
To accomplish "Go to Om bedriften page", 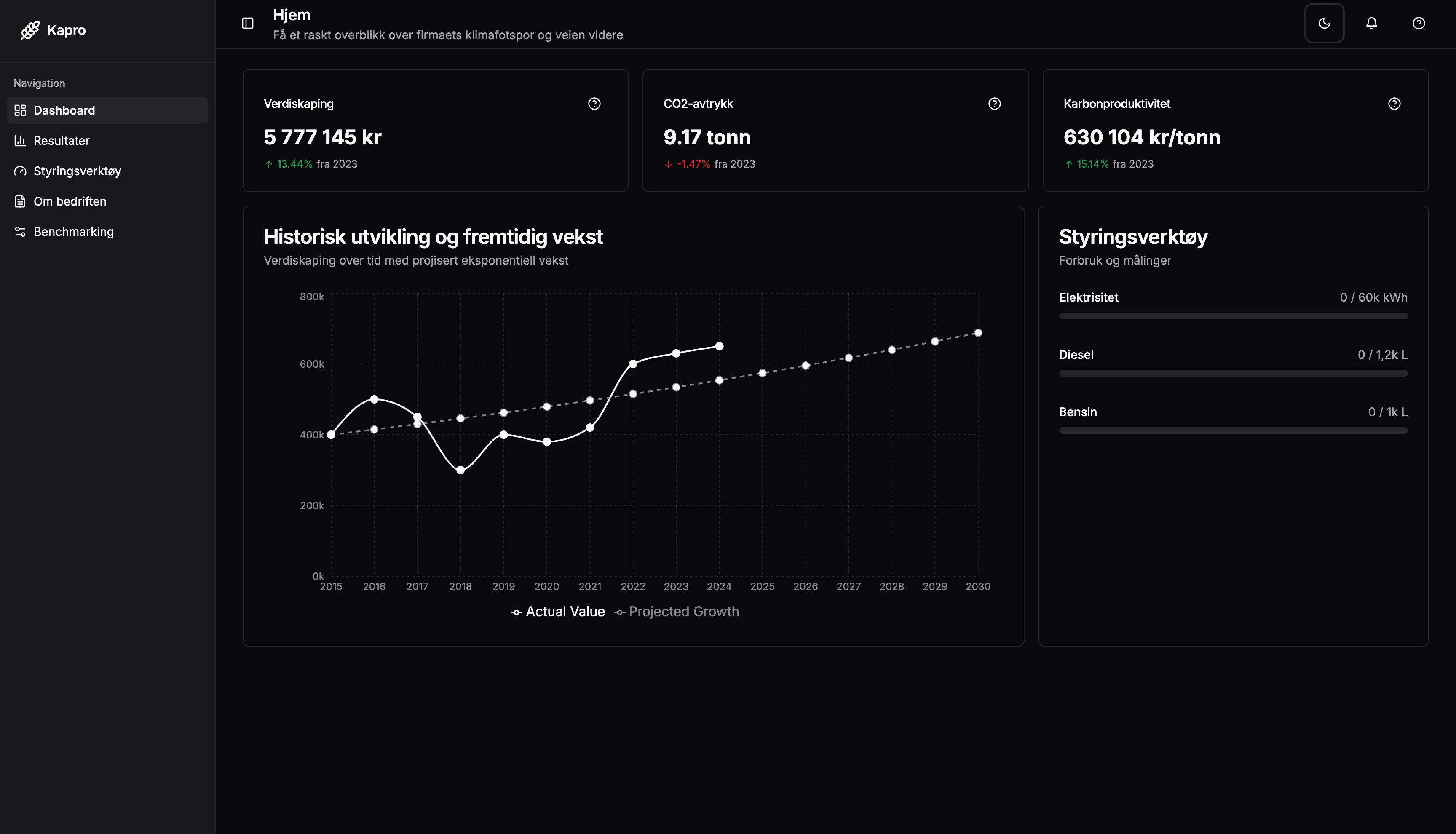I will click(x=70, y=202).
